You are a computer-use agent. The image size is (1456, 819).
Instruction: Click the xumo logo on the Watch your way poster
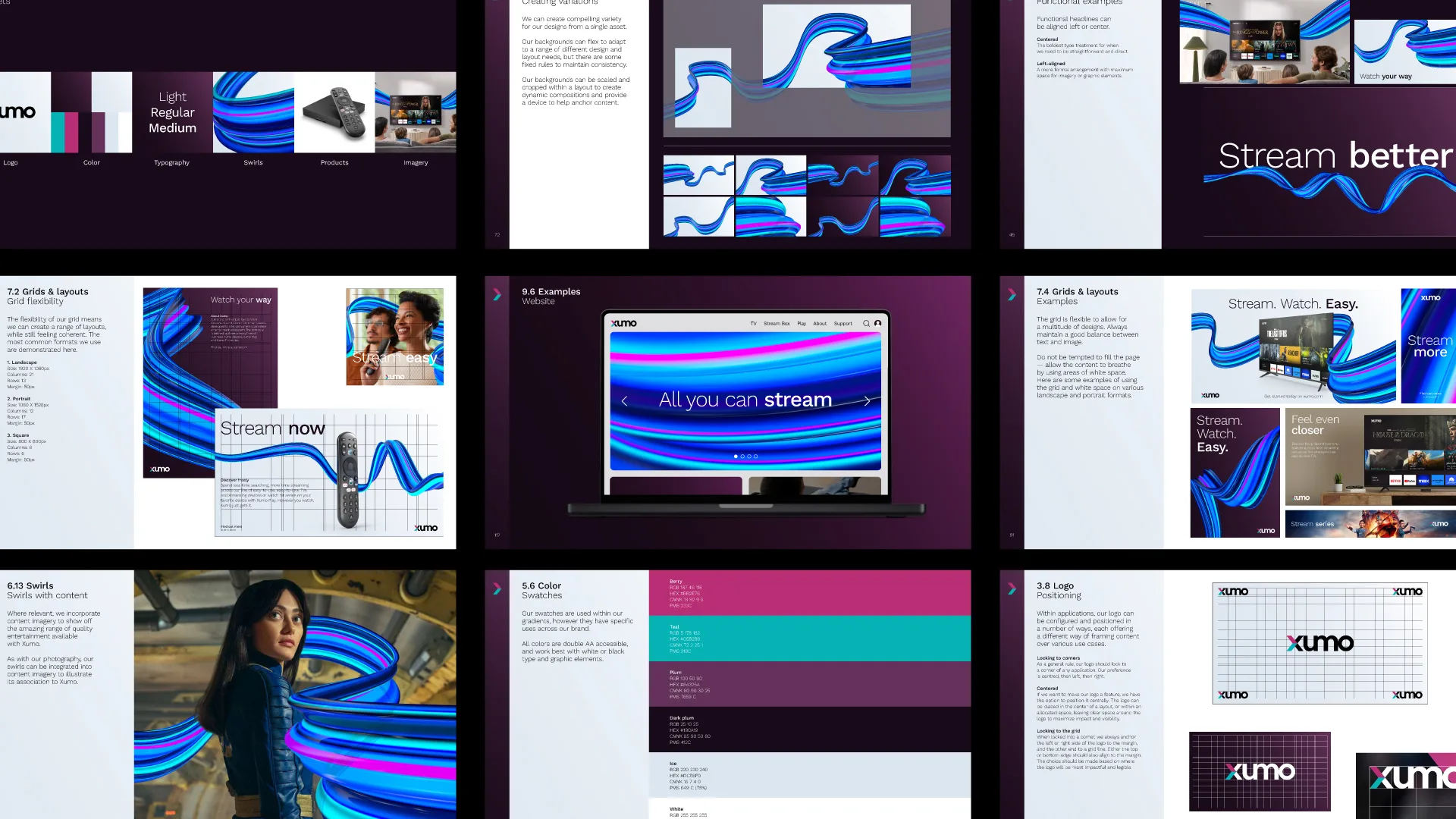tap(160, 469)
